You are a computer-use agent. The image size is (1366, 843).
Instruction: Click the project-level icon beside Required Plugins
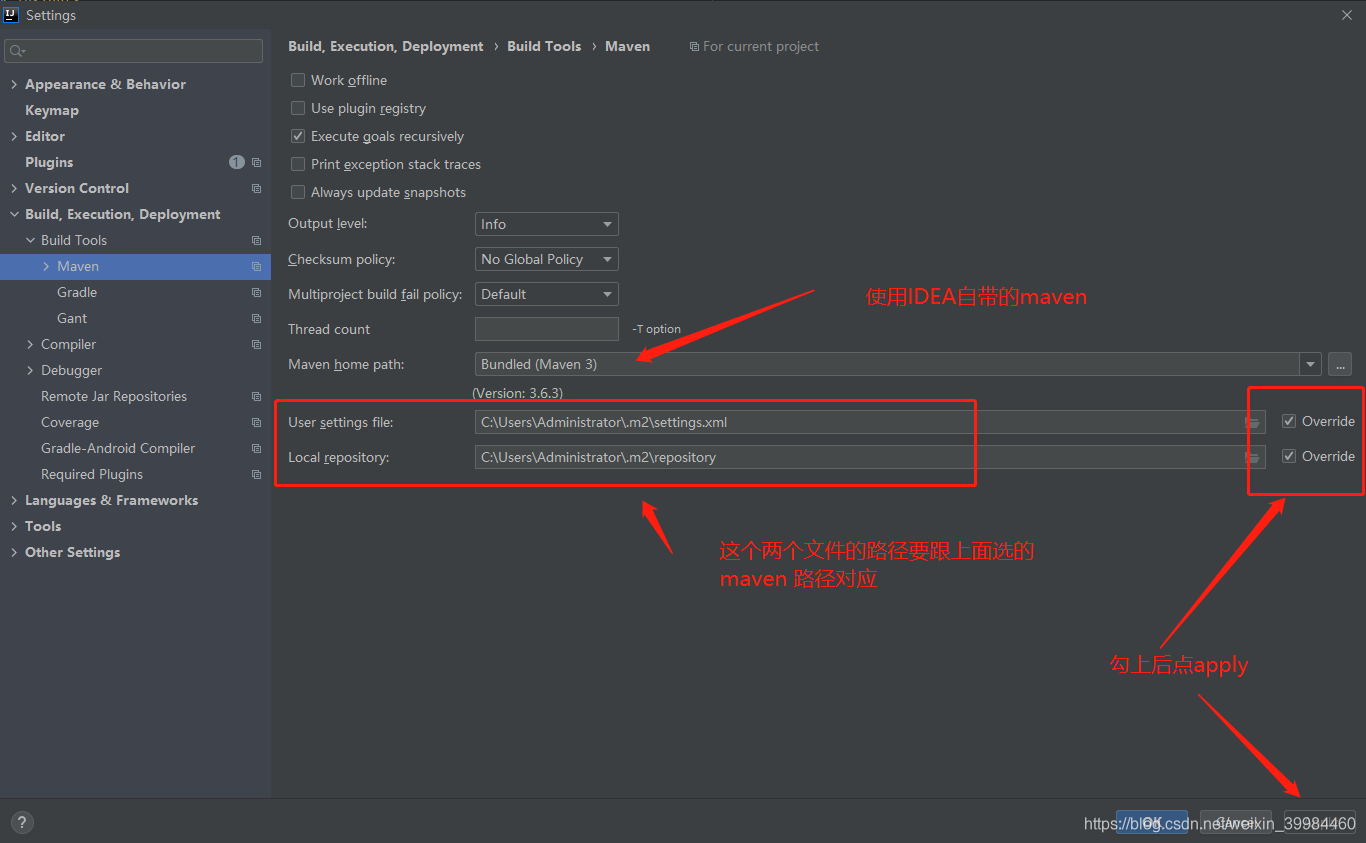[x=256, y=474]
